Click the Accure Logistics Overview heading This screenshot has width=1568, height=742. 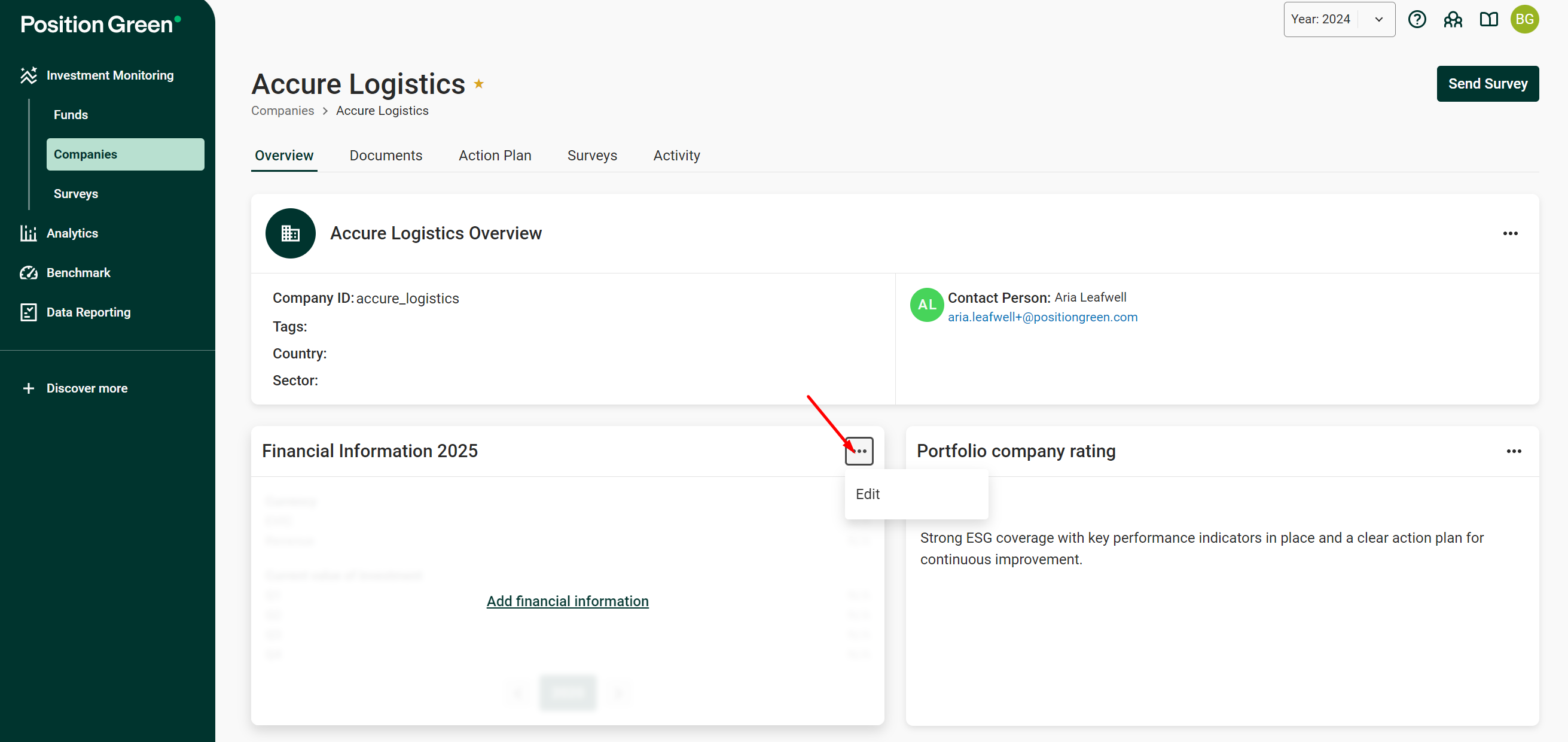(435, 233)
